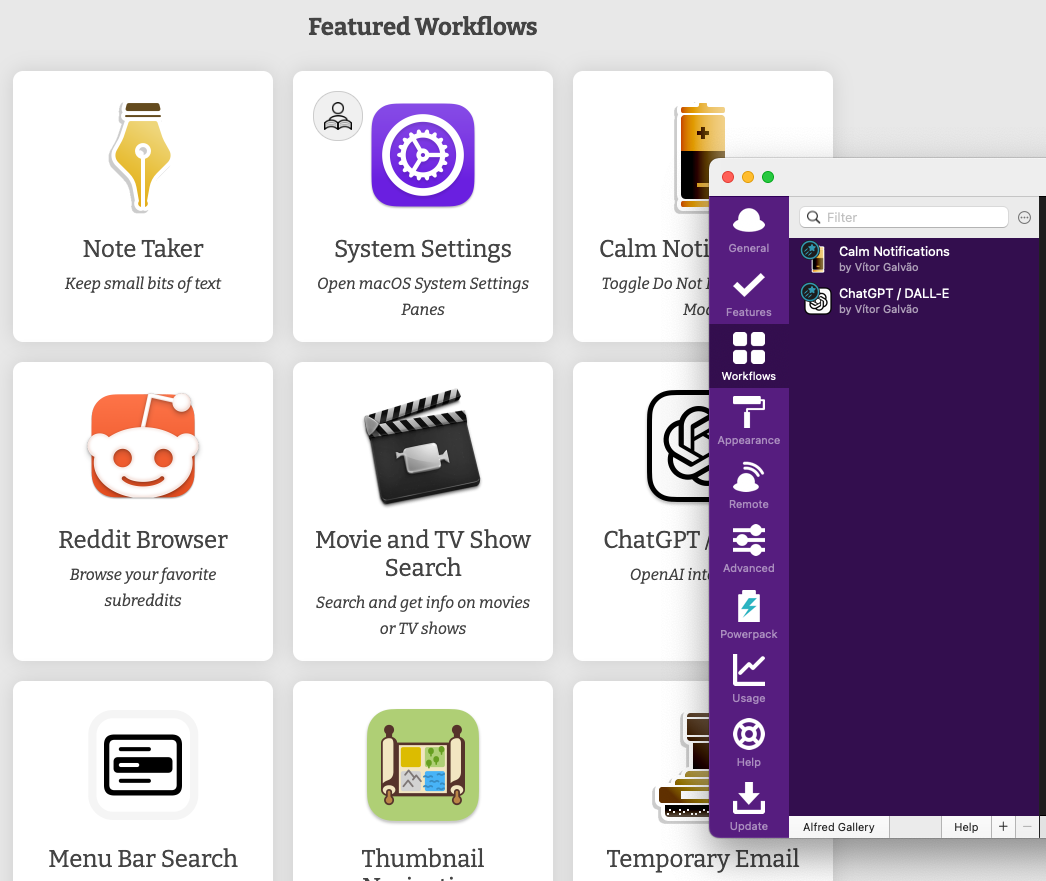Open the Appearance paint roller section
The image size is (1046, 881).
[x=748, y=420]
